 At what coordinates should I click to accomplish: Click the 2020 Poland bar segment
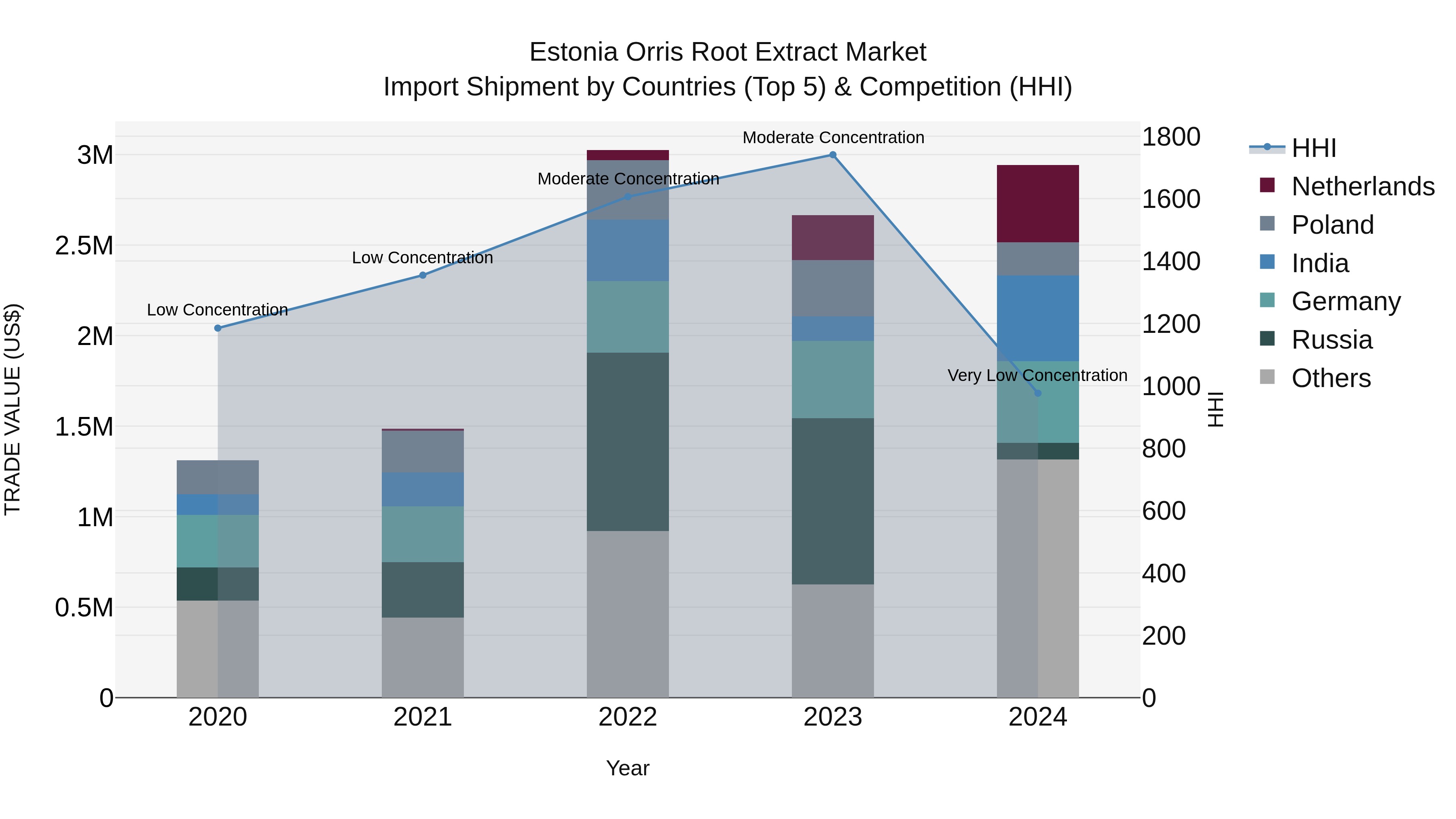click(218, 478)
